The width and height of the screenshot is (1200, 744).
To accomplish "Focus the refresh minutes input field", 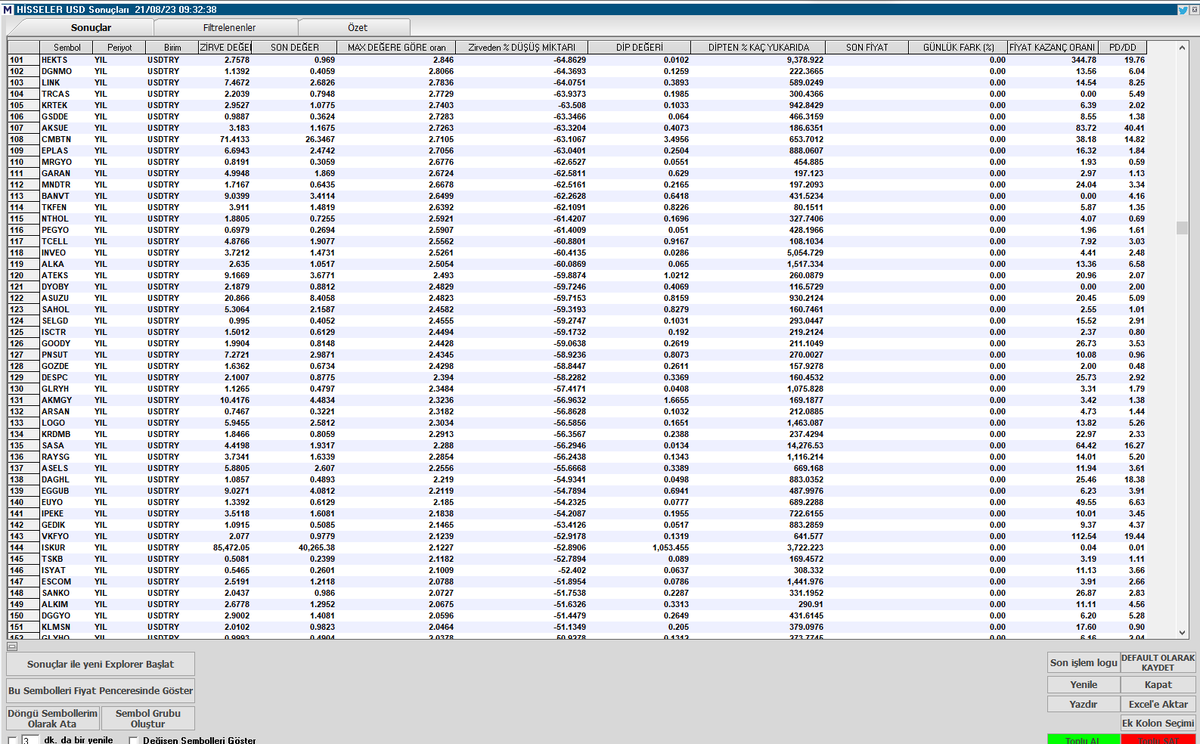I will tap(29, 740).
